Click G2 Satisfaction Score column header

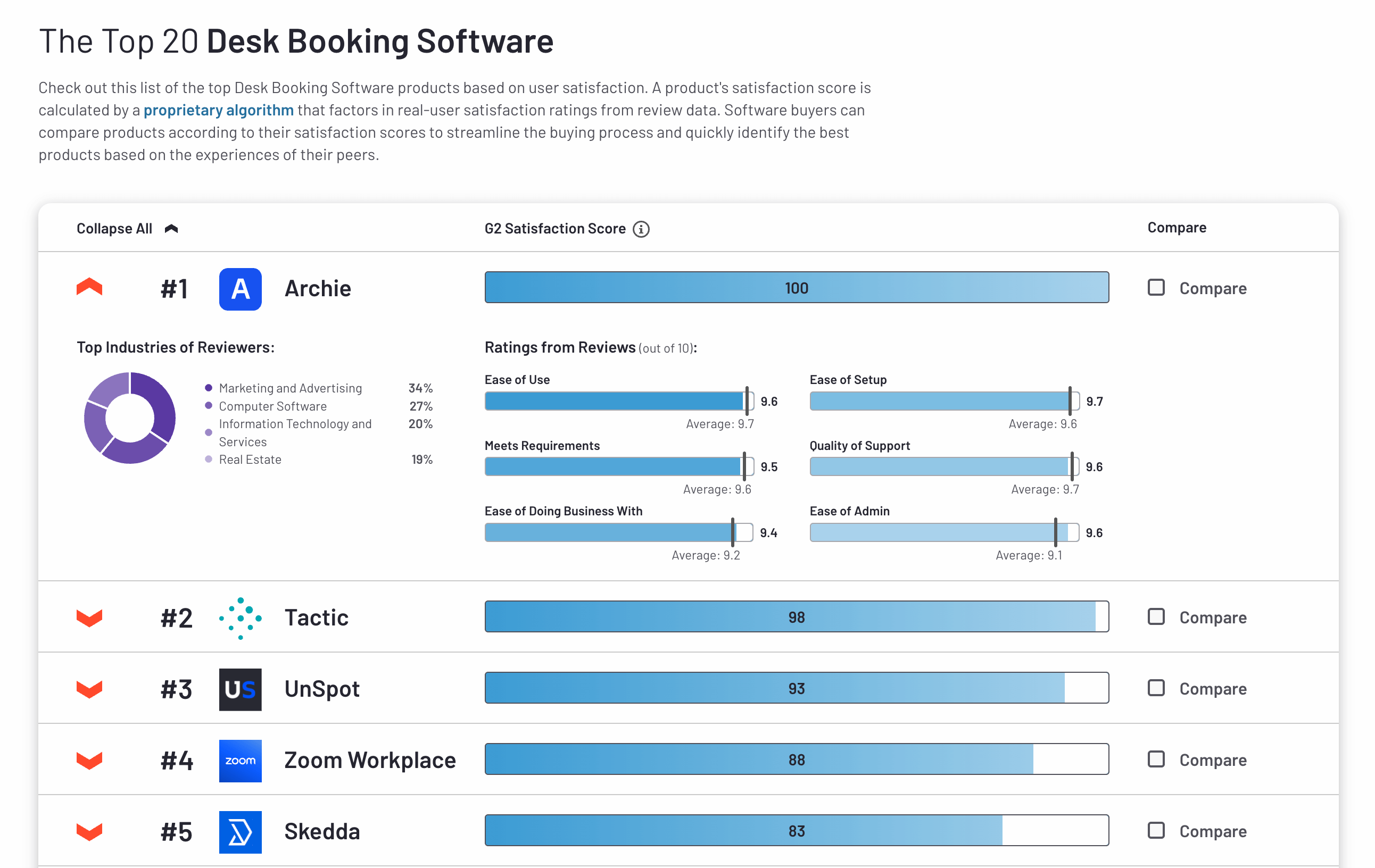554,229
